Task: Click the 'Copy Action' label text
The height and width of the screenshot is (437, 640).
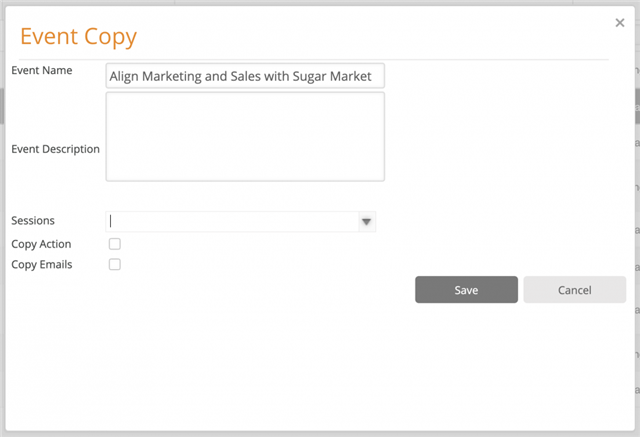Action: pos(41,244)
